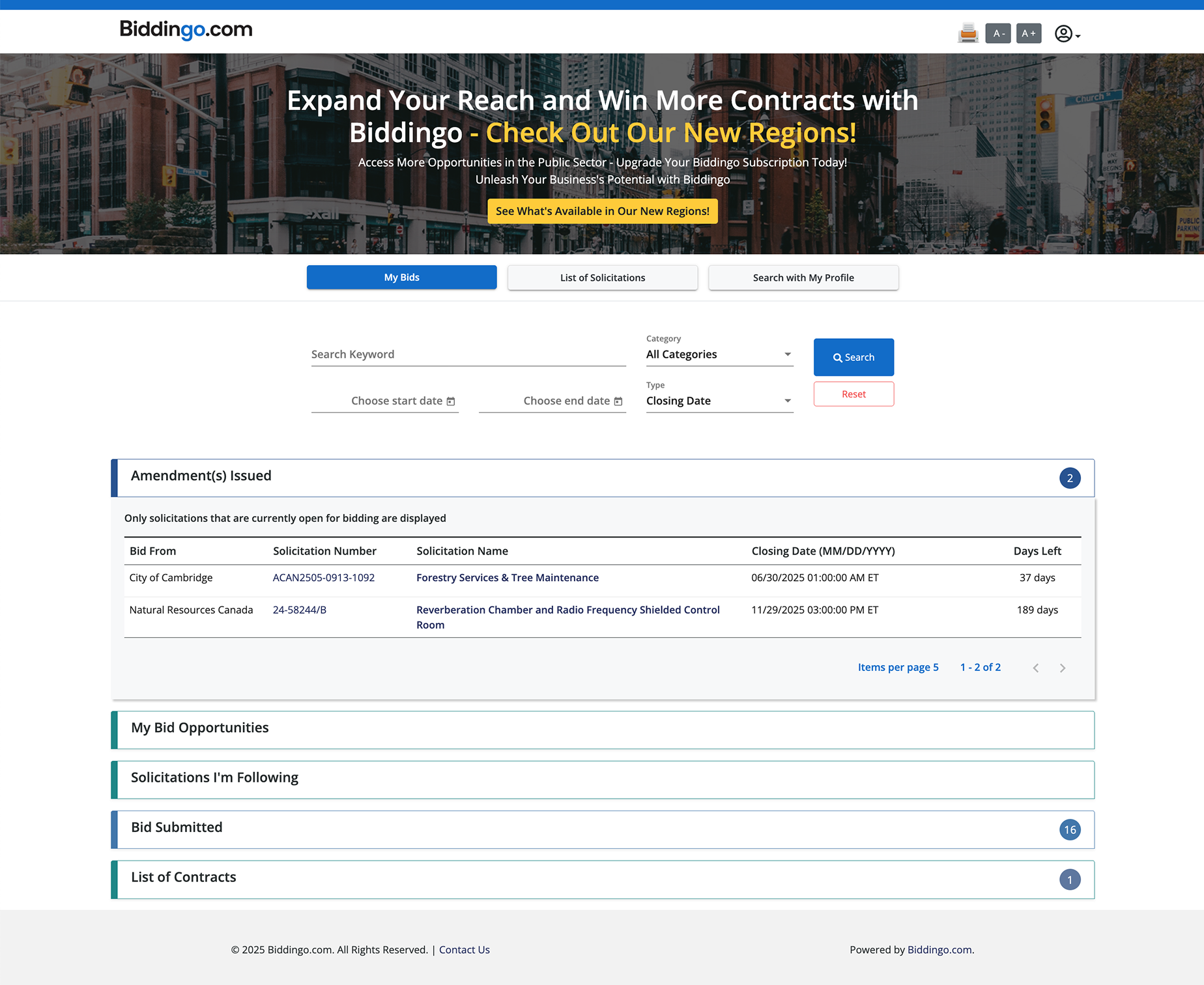Viewport: 1204px width, 985px height.
Task: Click the Bid From column header
Action: click(x=153, y=551)
